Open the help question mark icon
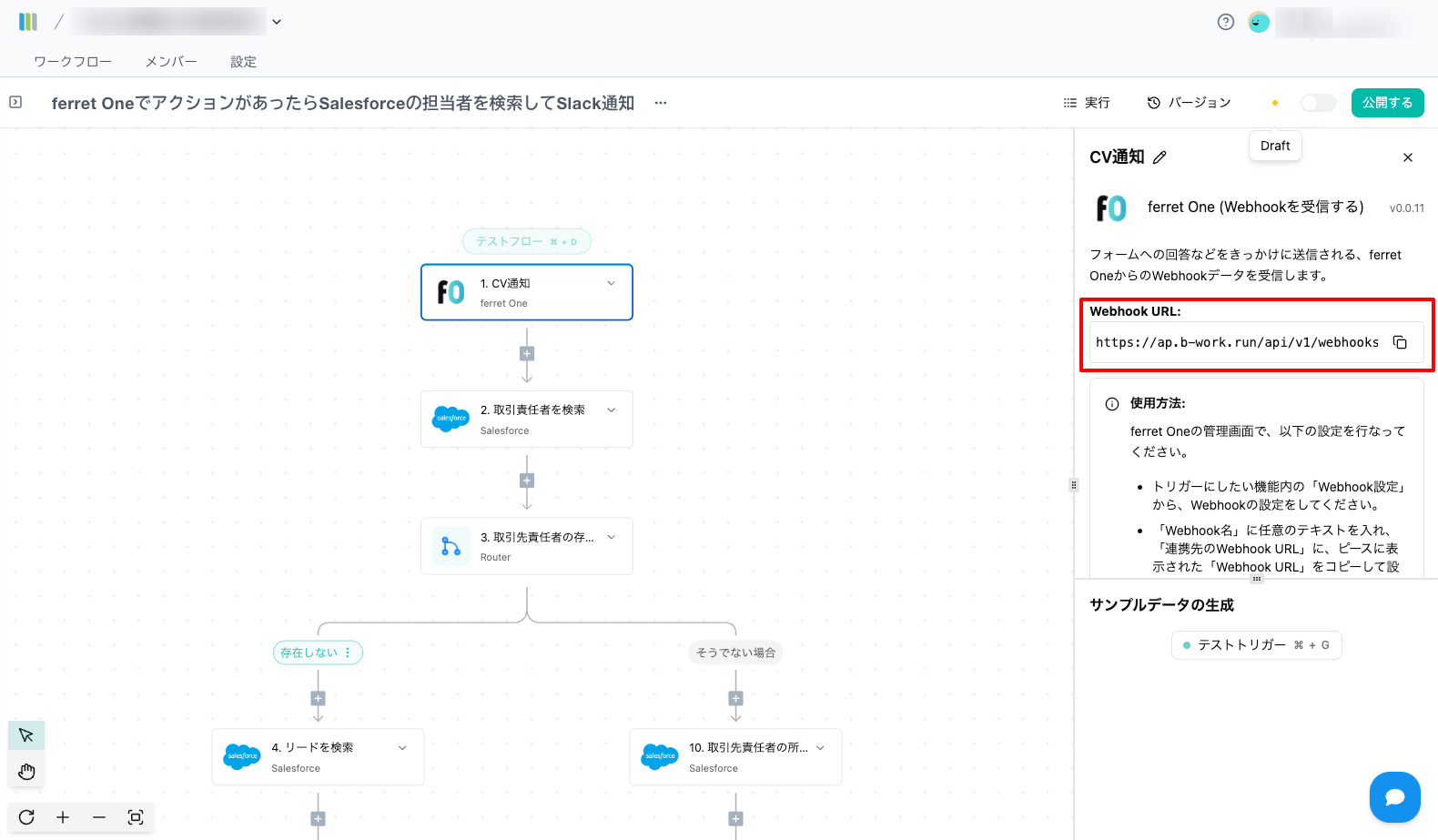1438x840 pixels. click(x=1226, y=22)
